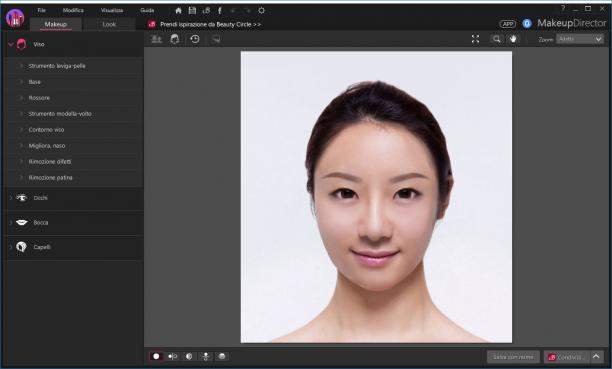Expand the Capelli section arrow
The height and width of the screenshot is (369, 612).
(11, 247)
